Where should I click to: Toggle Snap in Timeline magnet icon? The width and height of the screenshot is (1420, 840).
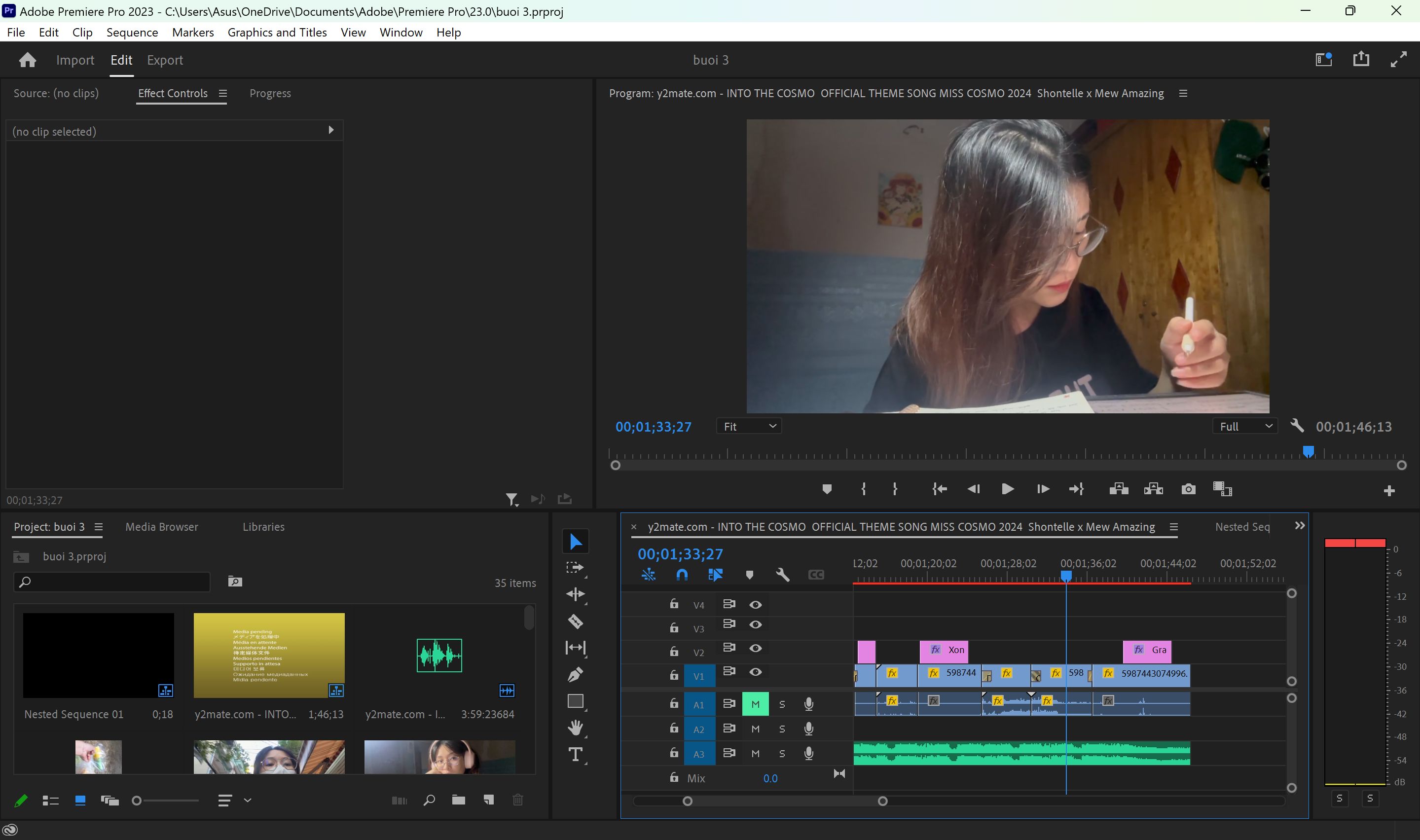682,575
